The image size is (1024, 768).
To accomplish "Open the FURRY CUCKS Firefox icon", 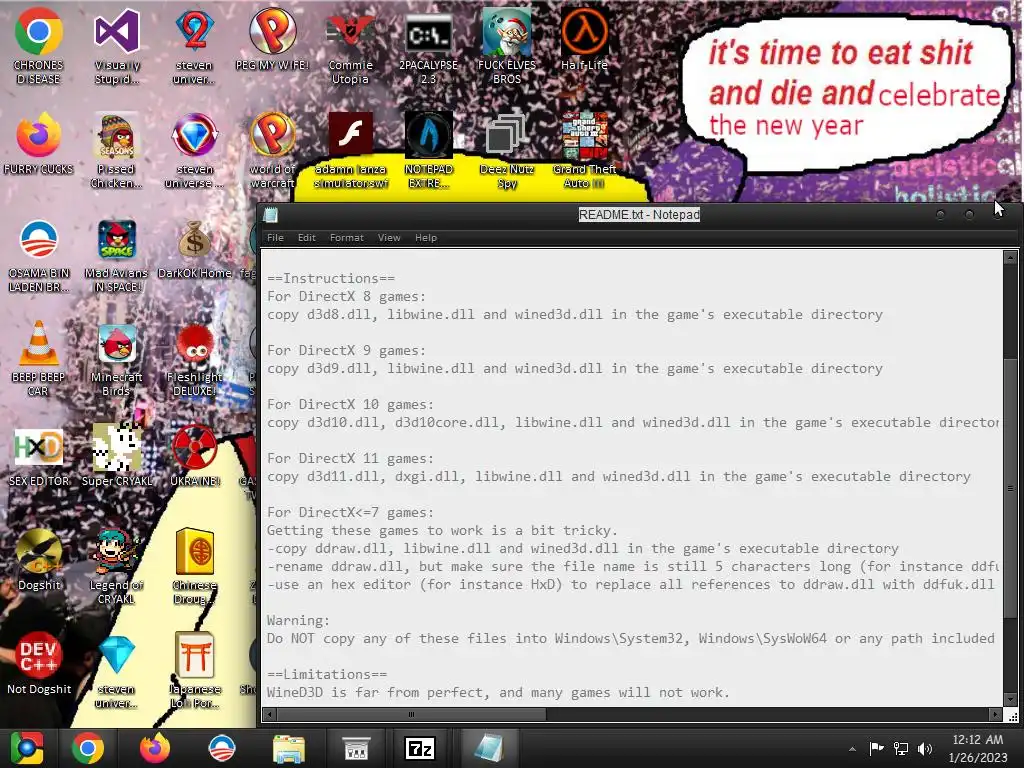I will (39, 144).
